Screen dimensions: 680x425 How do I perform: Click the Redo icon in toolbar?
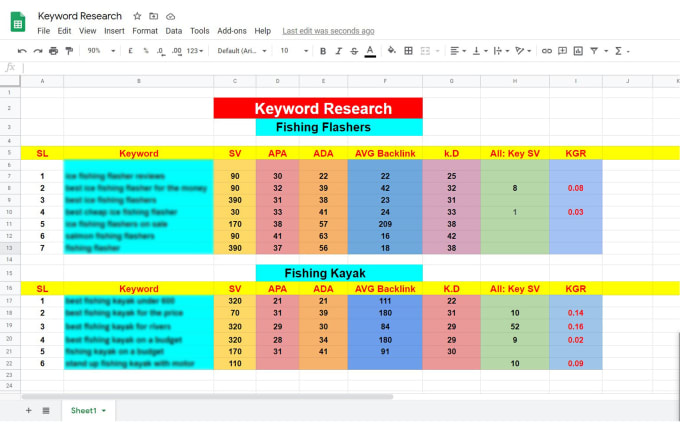[38, 51]
